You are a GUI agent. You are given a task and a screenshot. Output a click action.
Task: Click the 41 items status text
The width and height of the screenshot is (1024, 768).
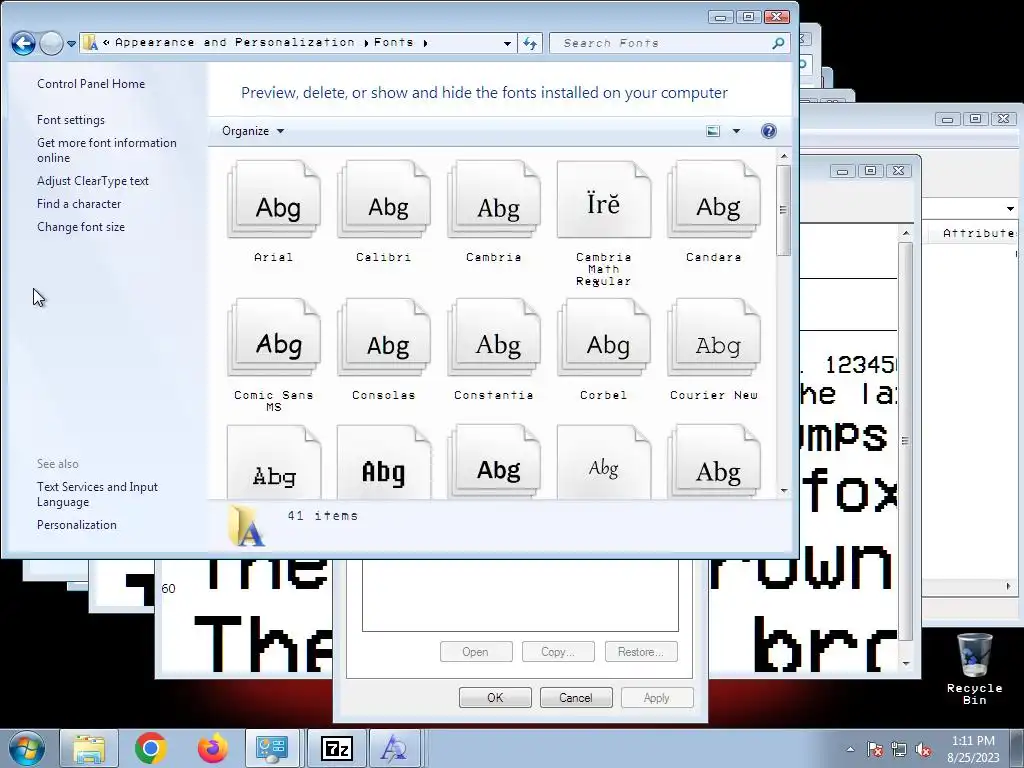pyautogui.click(x=323, y=516)
